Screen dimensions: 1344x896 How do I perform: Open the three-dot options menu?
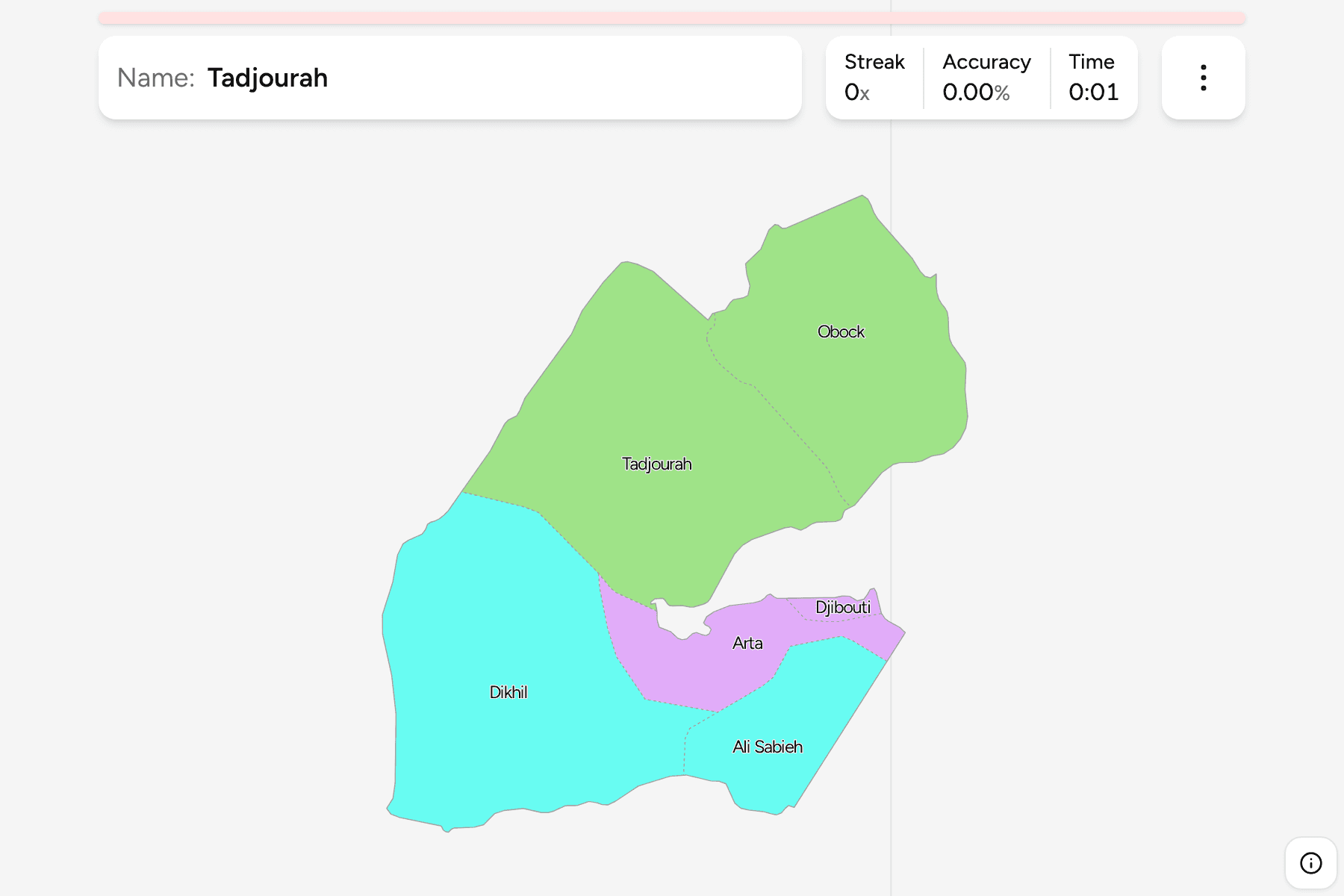pyautogui.click(x=1203, y=78)
